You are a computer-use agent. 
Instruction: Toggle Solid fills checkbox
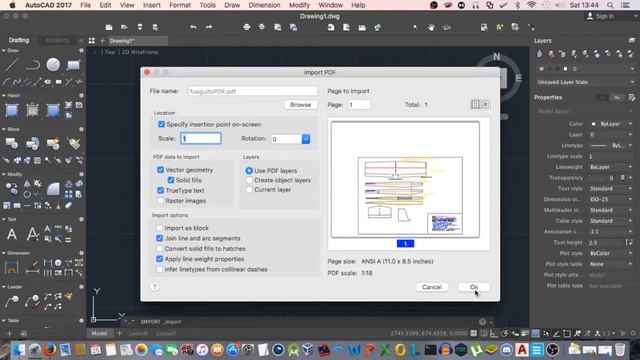click(171, 180)
